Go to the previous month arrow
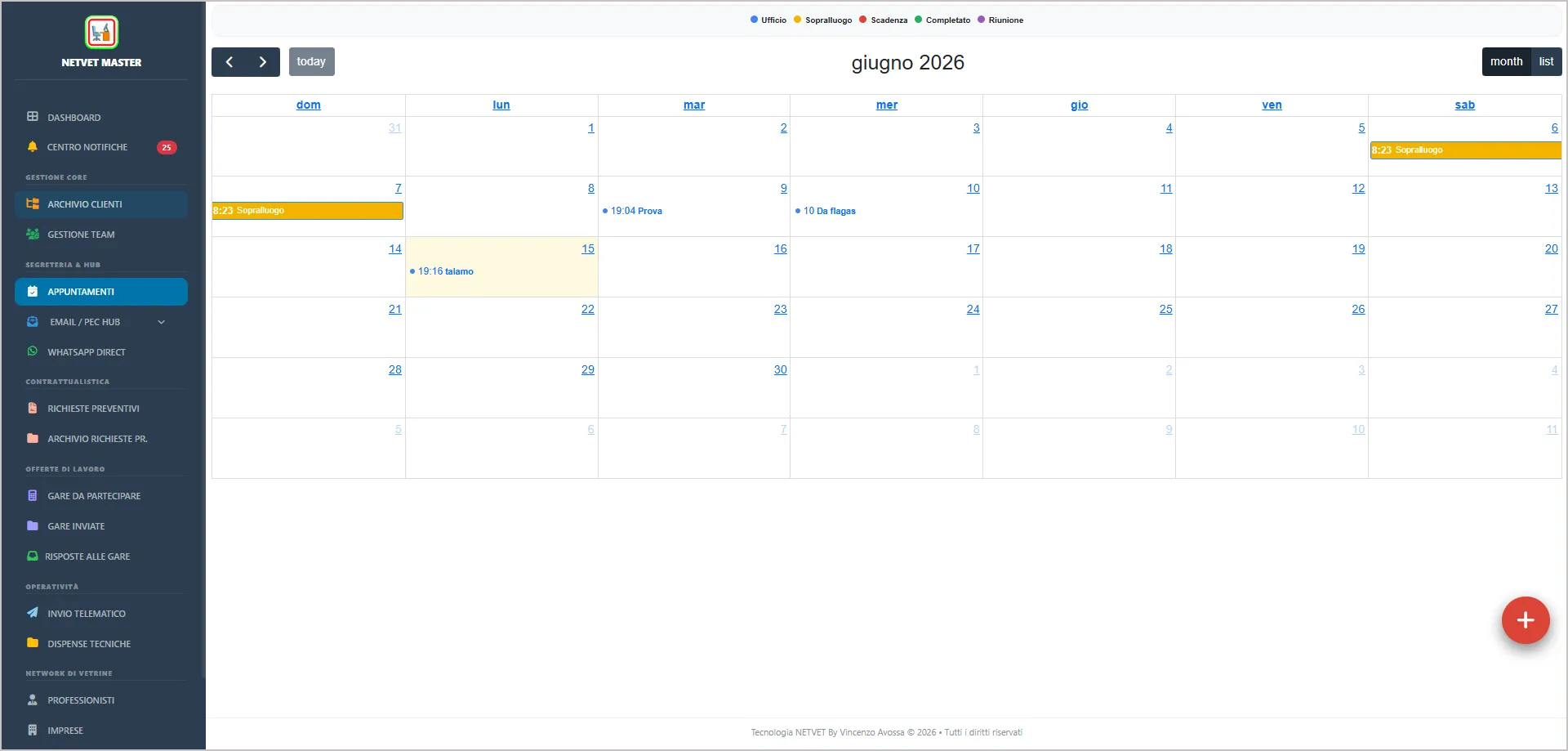The image size is (1568, 751). [x=229, y=62]
